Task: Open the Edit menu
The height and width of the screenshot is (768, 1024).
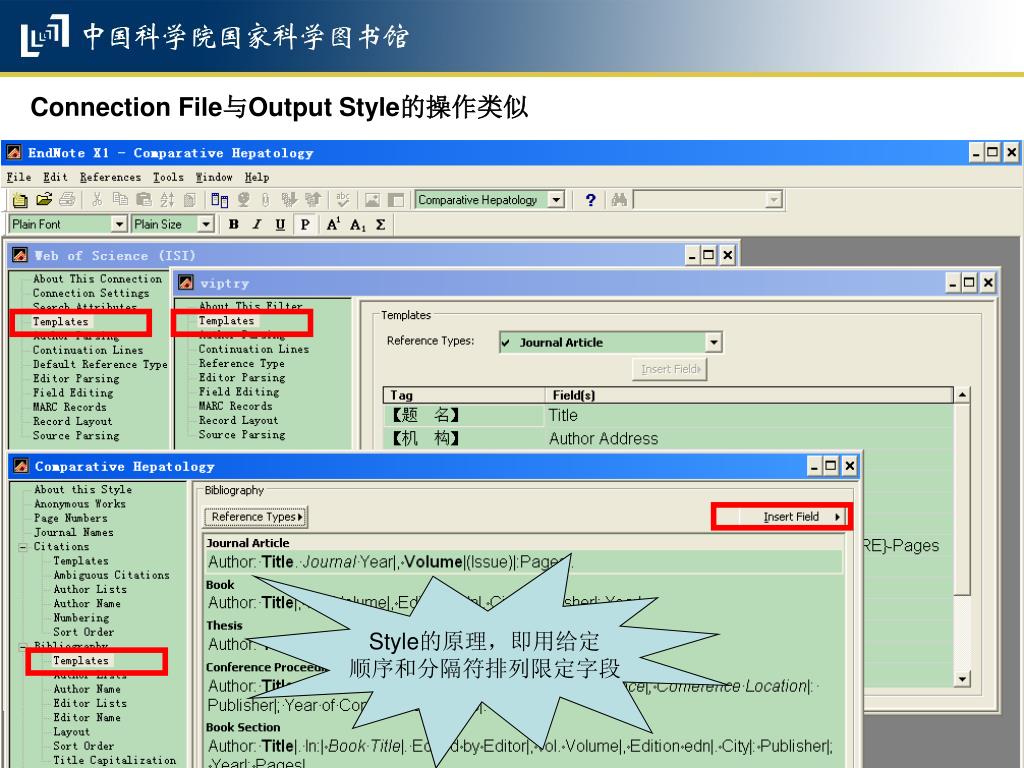Action: pos(56,177)
